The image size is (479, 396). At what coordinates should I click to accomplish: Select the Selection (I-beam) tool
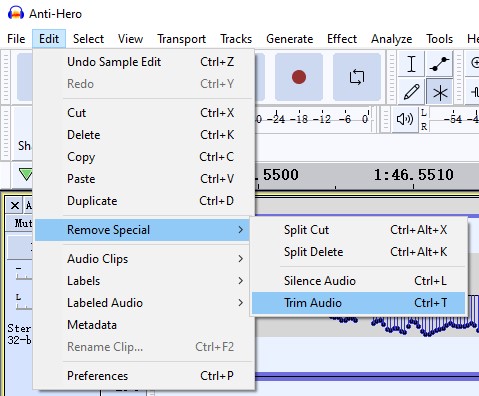click(x=411, y=64)
